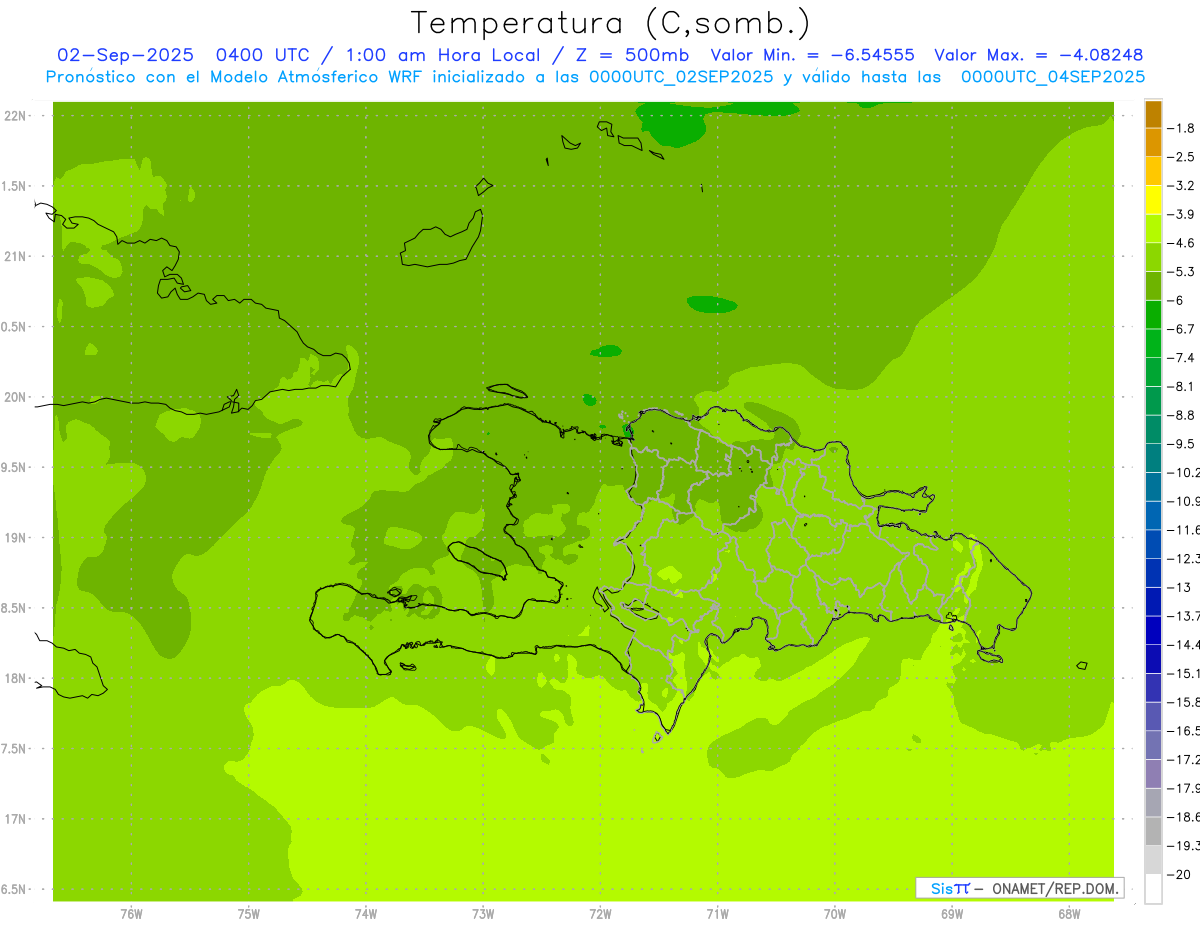Click the 'Valor Min. = -6.54555' text

pos(812,55)
